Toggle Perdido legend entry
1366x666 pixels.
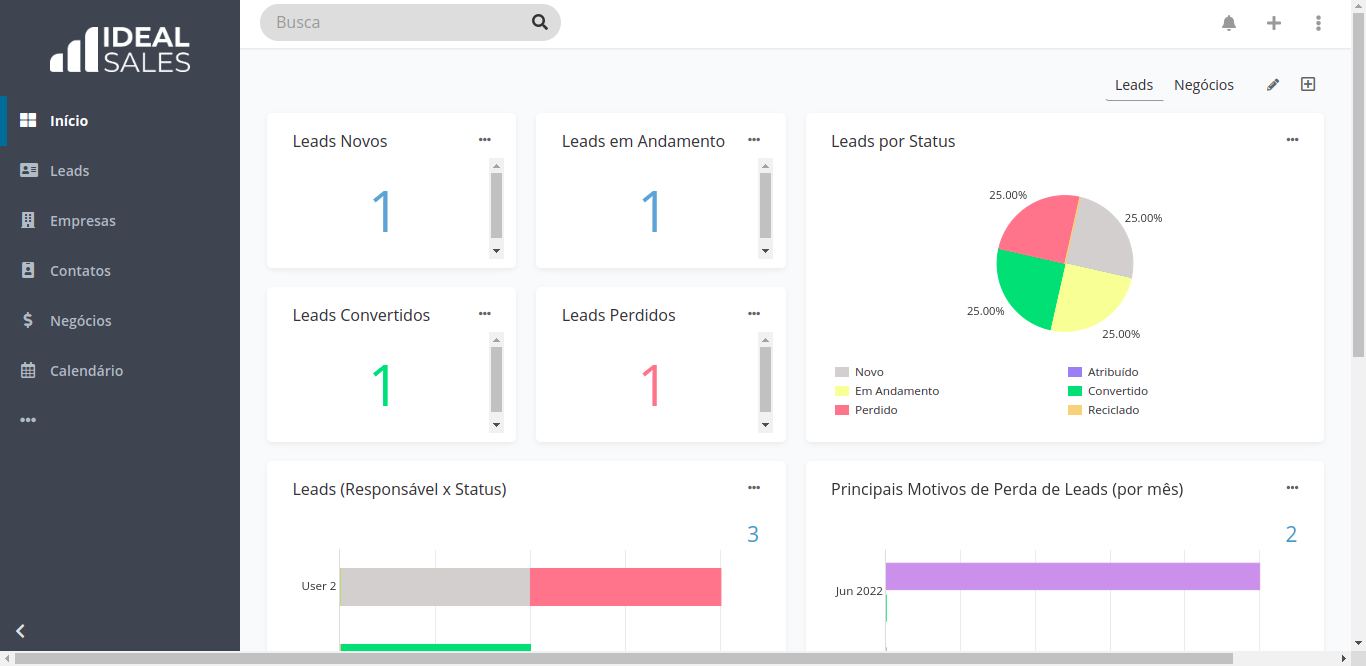(866, 410)
